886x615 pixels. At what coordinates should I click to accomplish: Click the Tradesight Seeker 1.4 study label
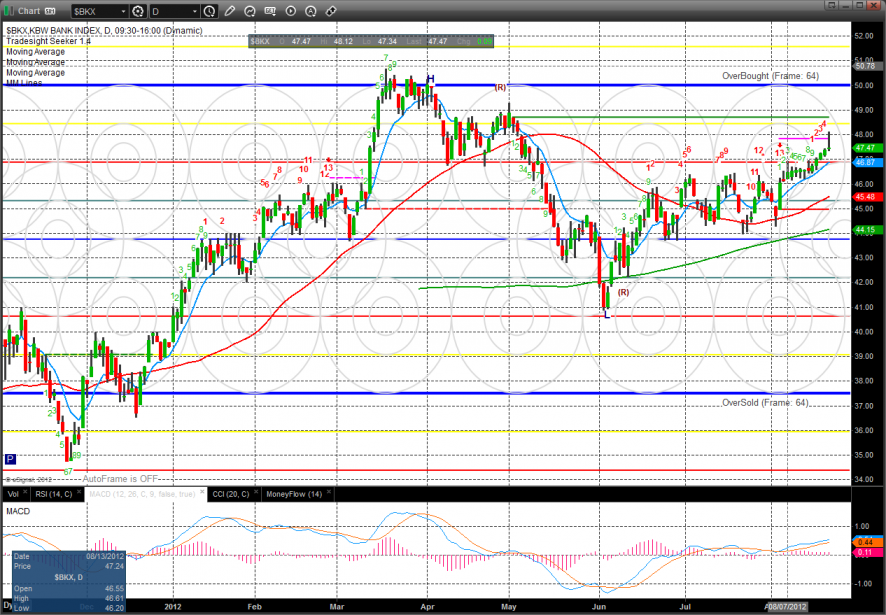pos(49,41)
